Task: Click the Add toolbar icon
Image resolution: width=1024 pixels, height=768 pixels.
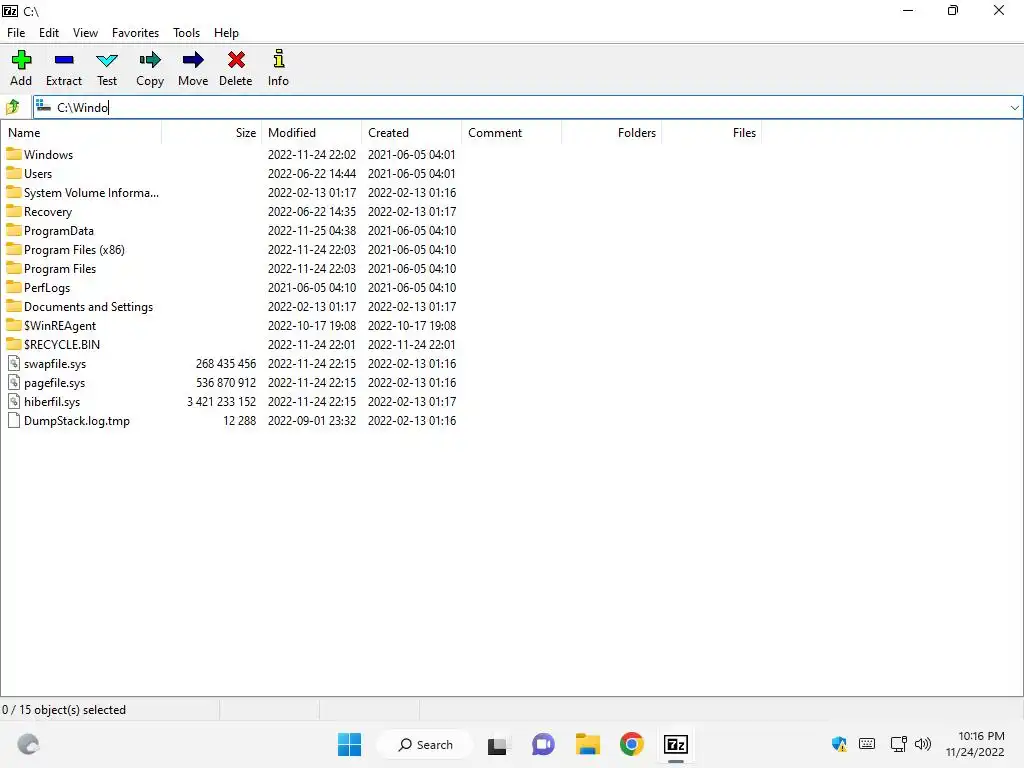Action: pos(21,60)
